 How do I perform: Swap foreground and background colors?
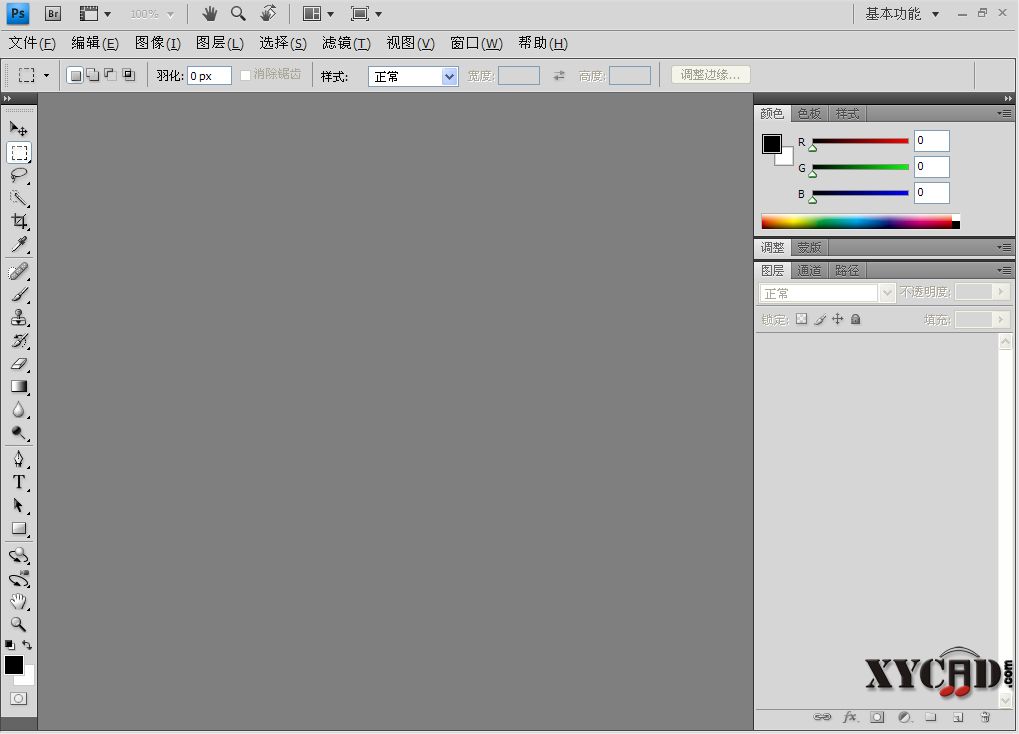tap(27, 645)
